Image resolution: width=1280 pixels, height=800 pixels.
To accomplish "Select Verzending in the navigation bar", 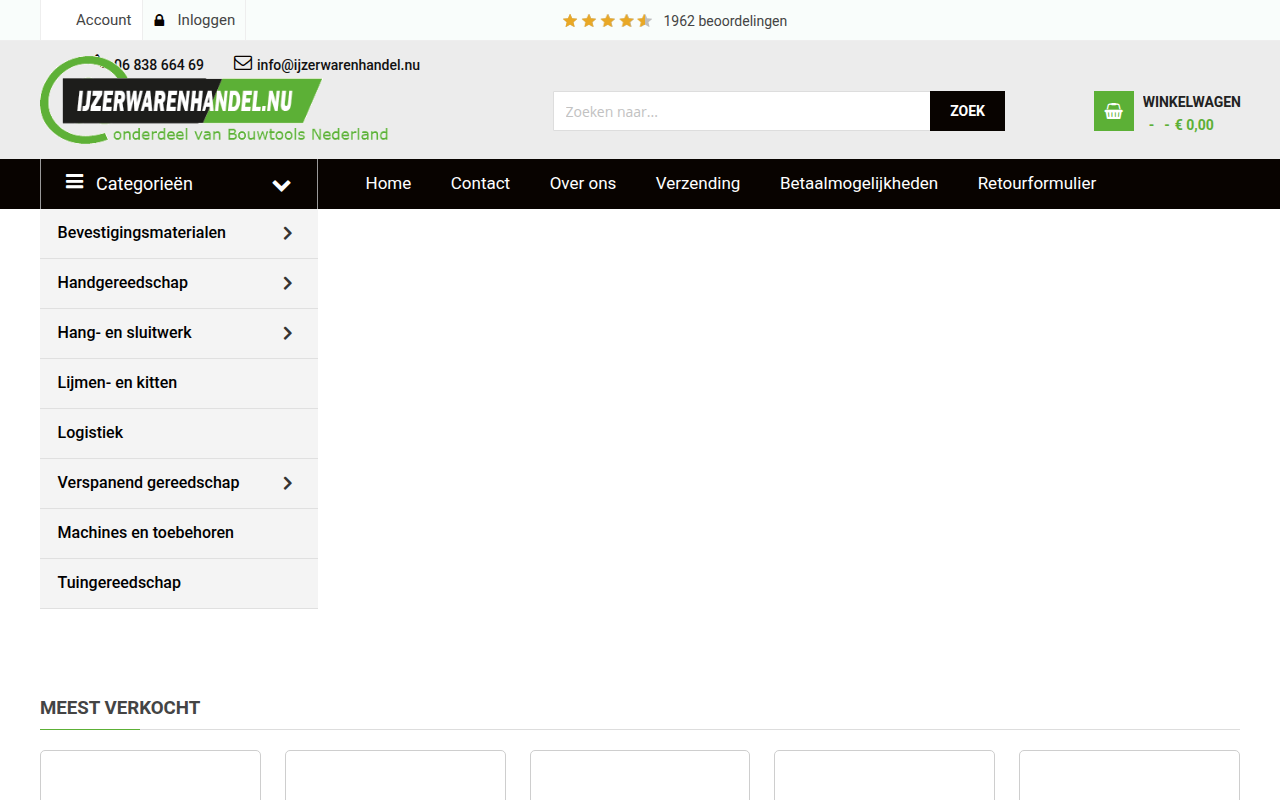I will coord(698,184).
